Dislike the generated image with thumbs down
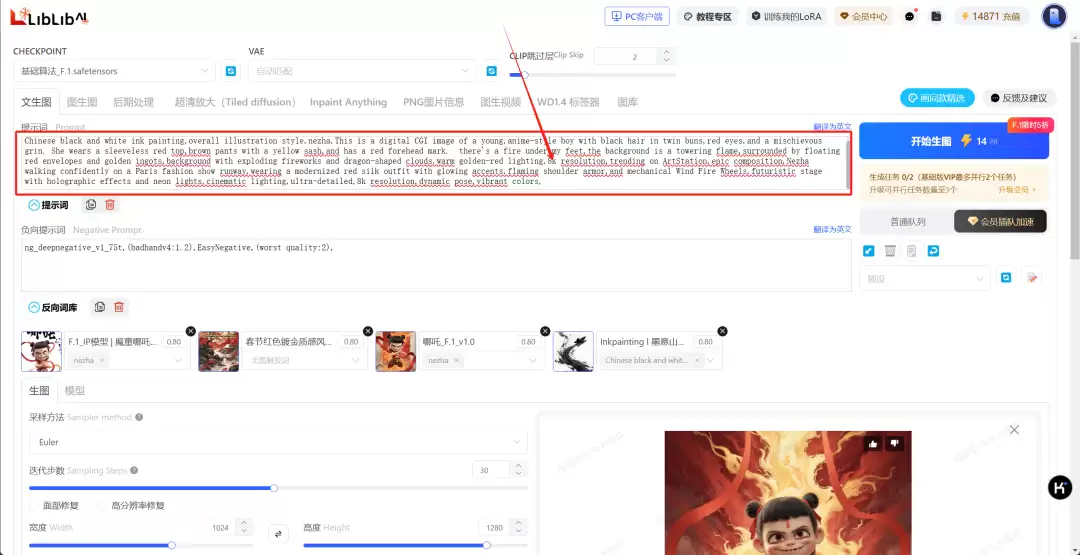The image size is (1080, 555). point(894,443)
